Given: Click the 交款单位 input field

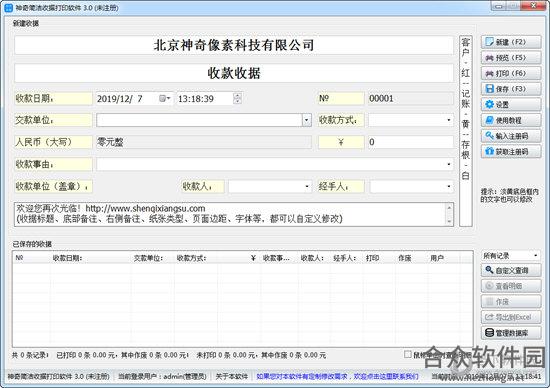Looking at the screenshot, I should point(199,120).
